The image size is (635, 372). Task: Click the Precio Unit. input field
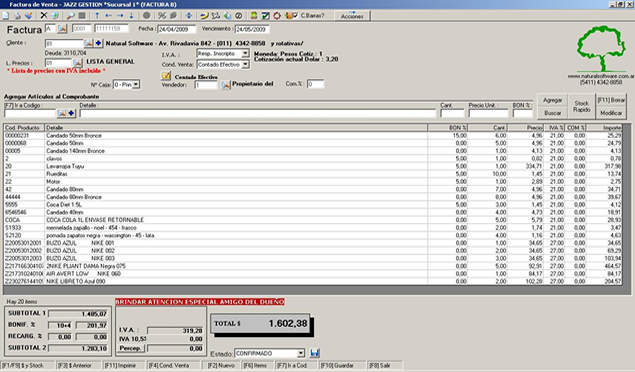tap(488, 113)
